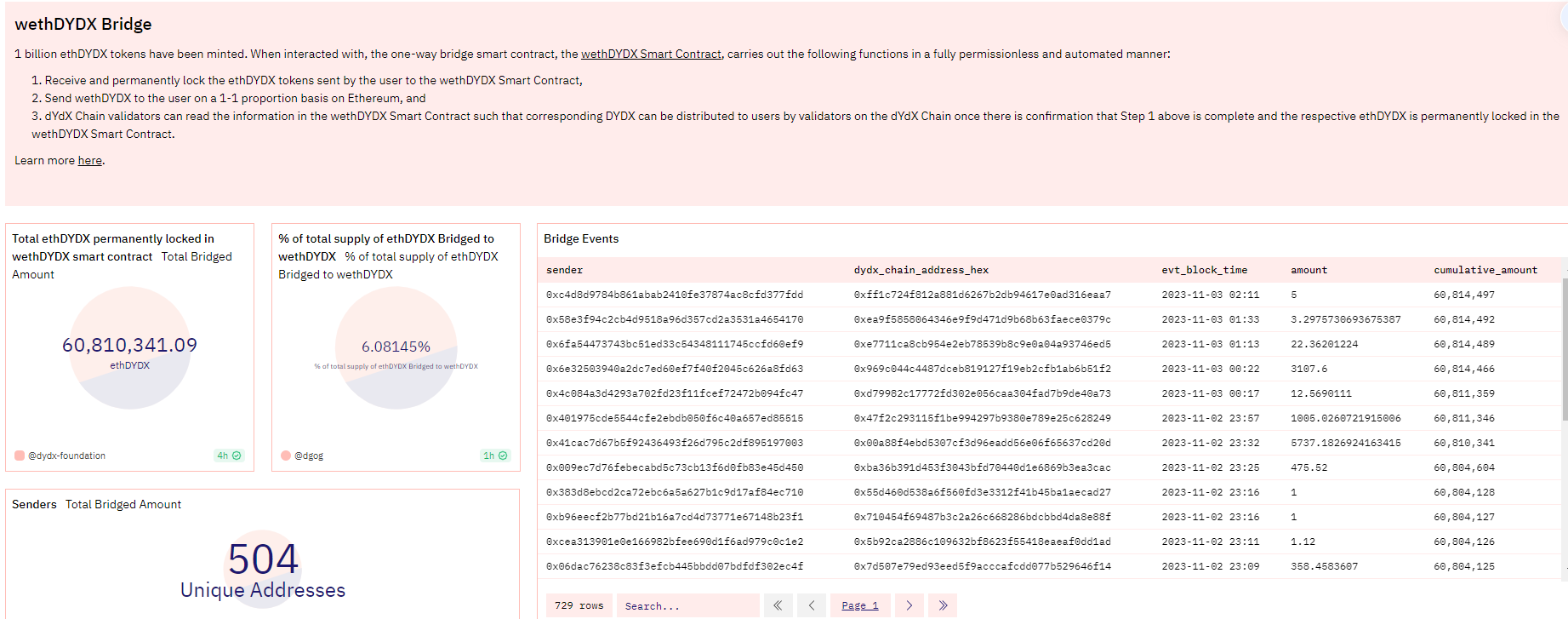Click the 4h refresh status badge
The height and width of the screenshot is (619, 1568).
point(229,456)
